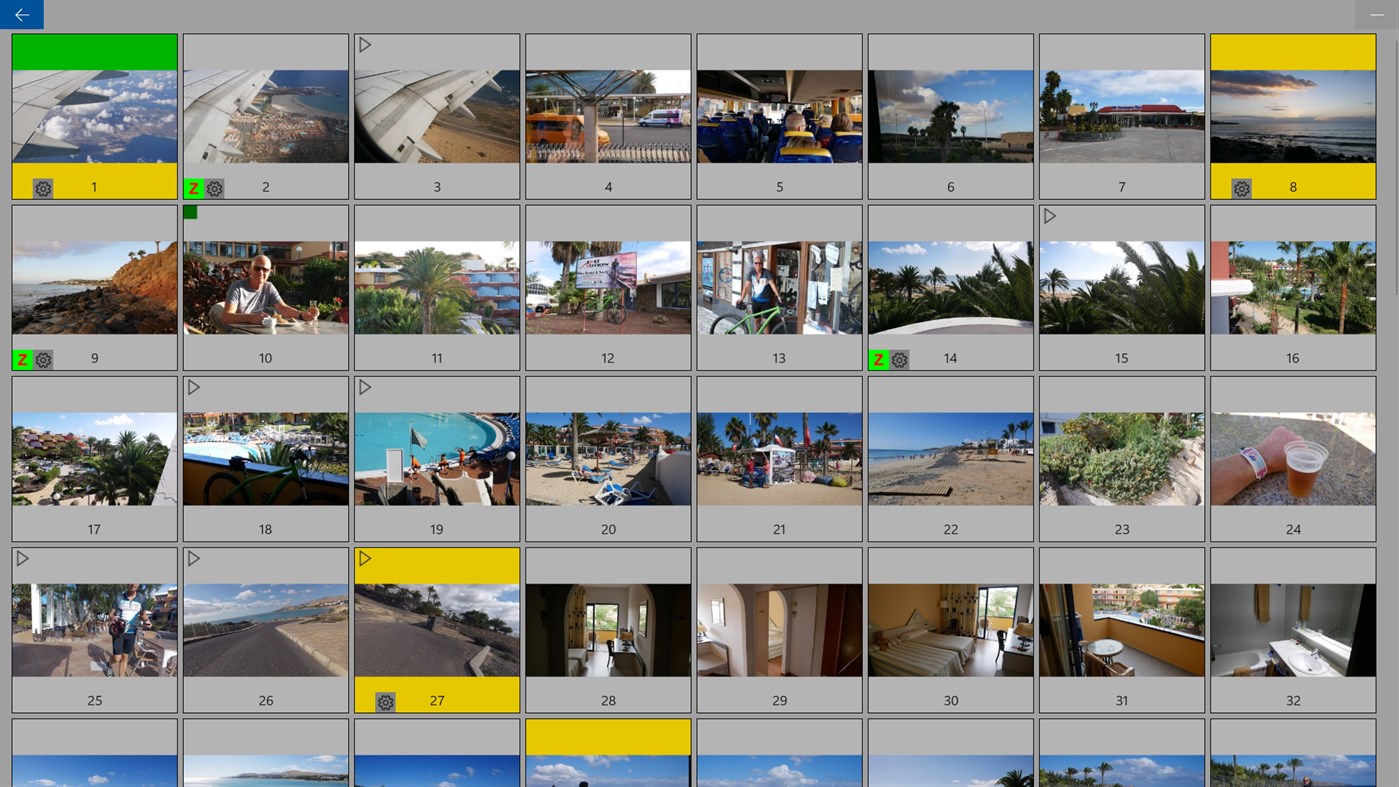The image size is (1399, 787).
Task: Click the red Z marker on photo 2
Action: click(193, 187)
